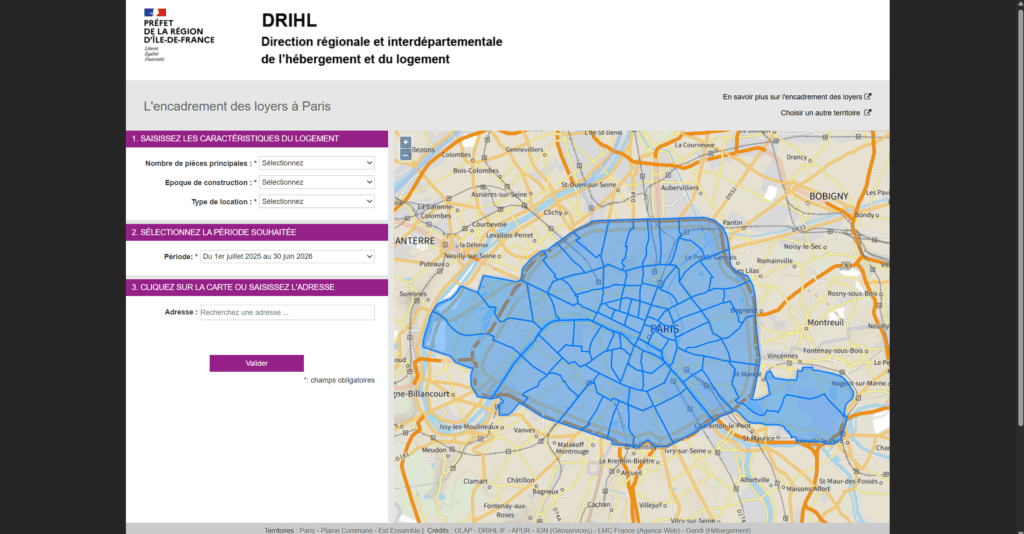Open the 'Type de location' dropdown
1024x534 pixels.
point(317,202)
